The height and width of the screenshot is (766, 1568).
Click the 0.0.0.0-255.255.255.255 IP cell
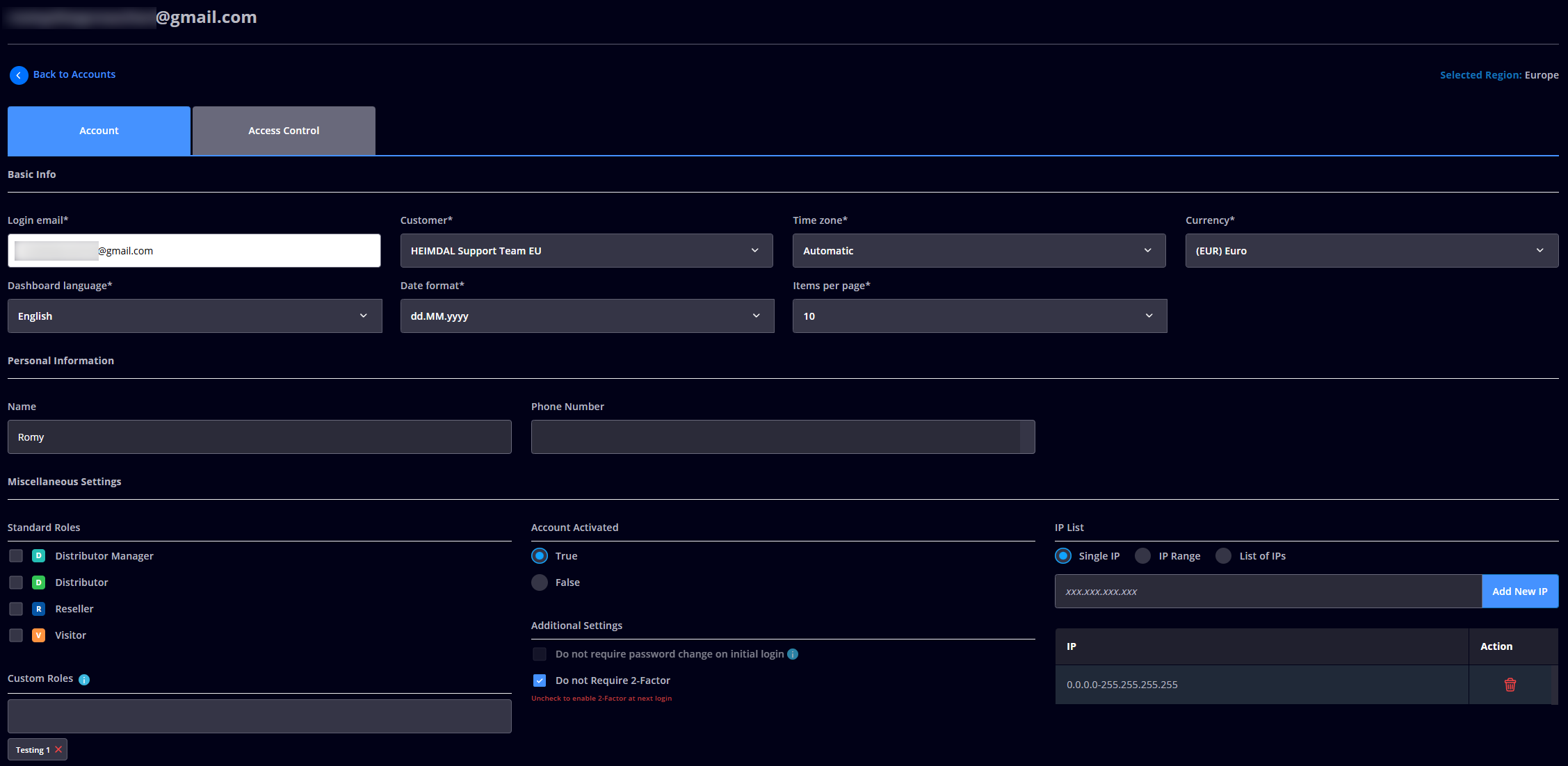point(1262,685)
